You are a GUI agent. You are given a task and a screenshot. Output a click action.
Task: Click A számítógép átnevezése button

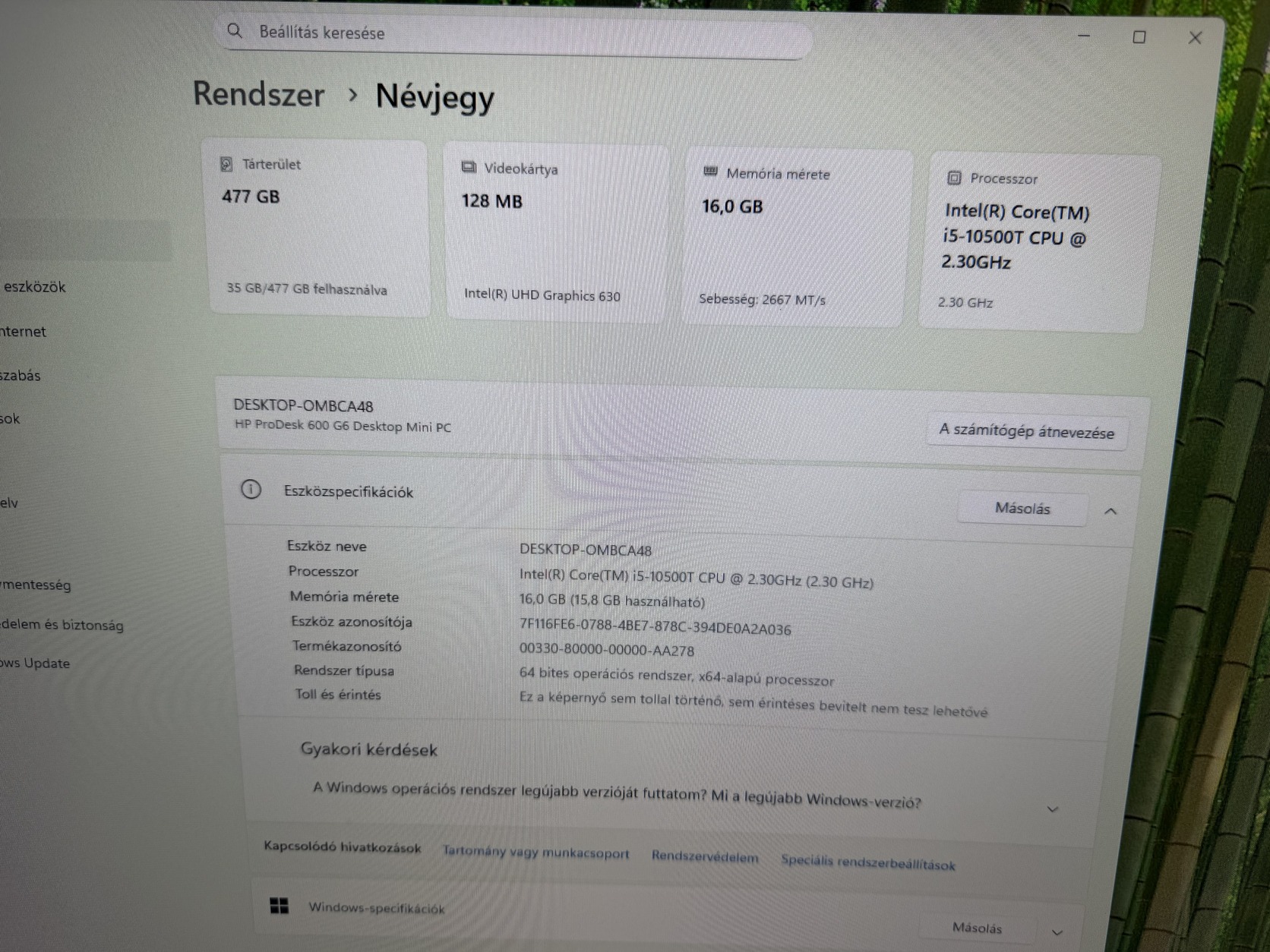(x=1026, y=431)
